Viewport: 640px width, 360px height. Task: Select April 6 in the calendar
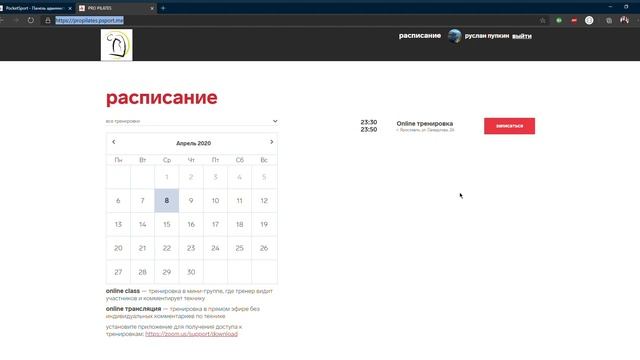(118, 200)
